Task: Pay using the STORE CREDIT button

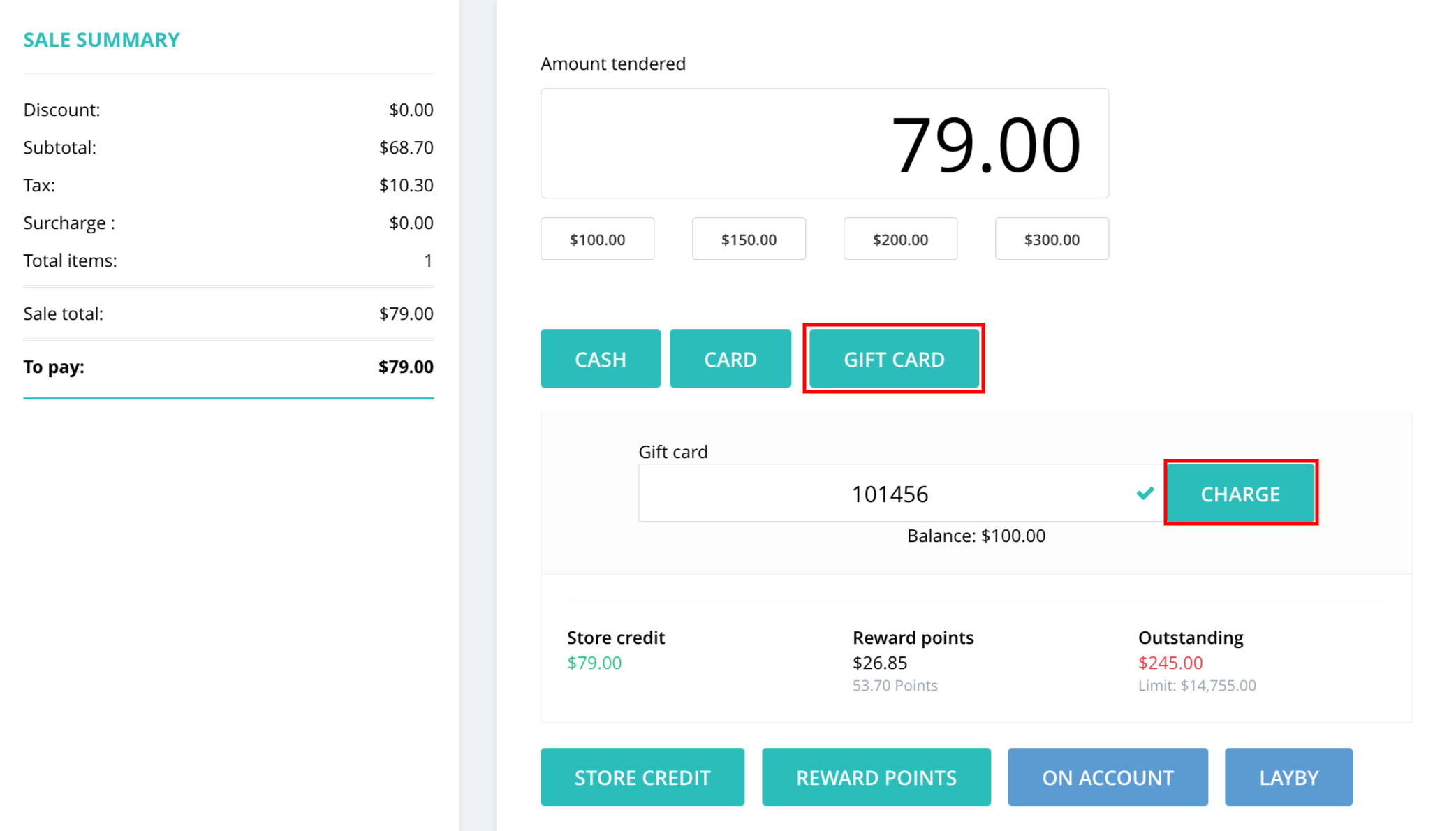Action: 642,777
